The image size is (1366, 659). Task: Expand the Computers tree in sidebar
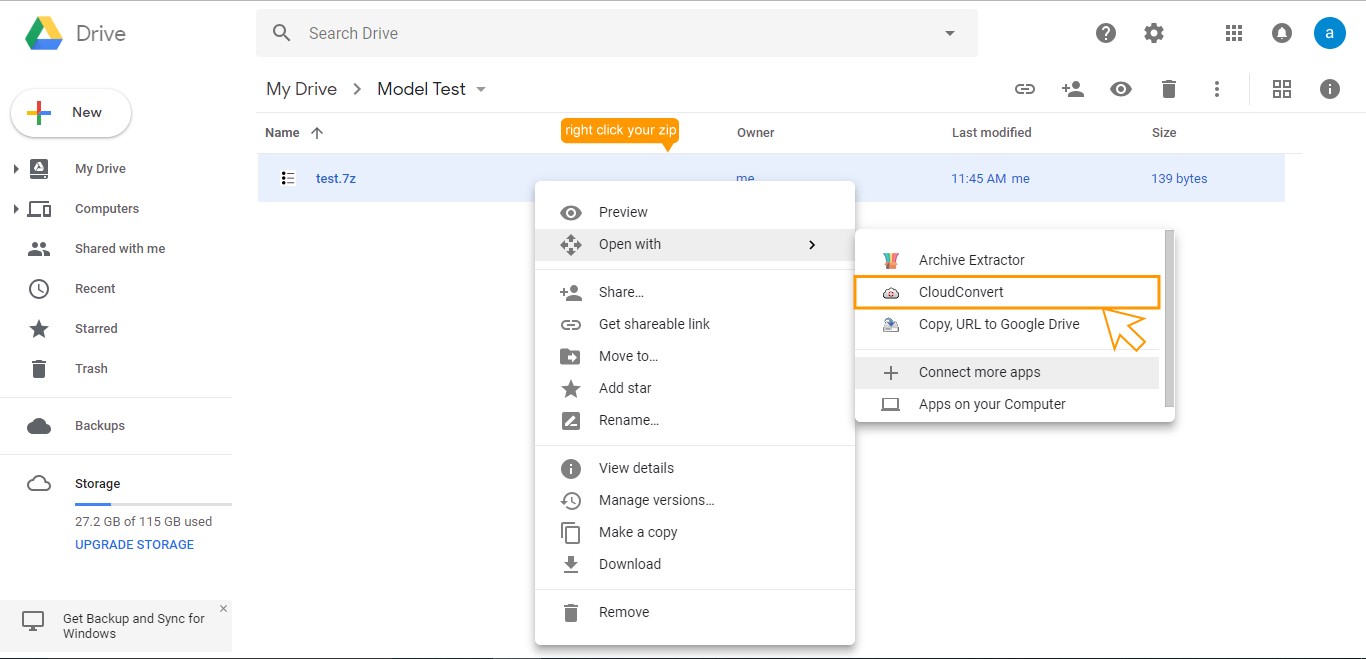point(16,209)
